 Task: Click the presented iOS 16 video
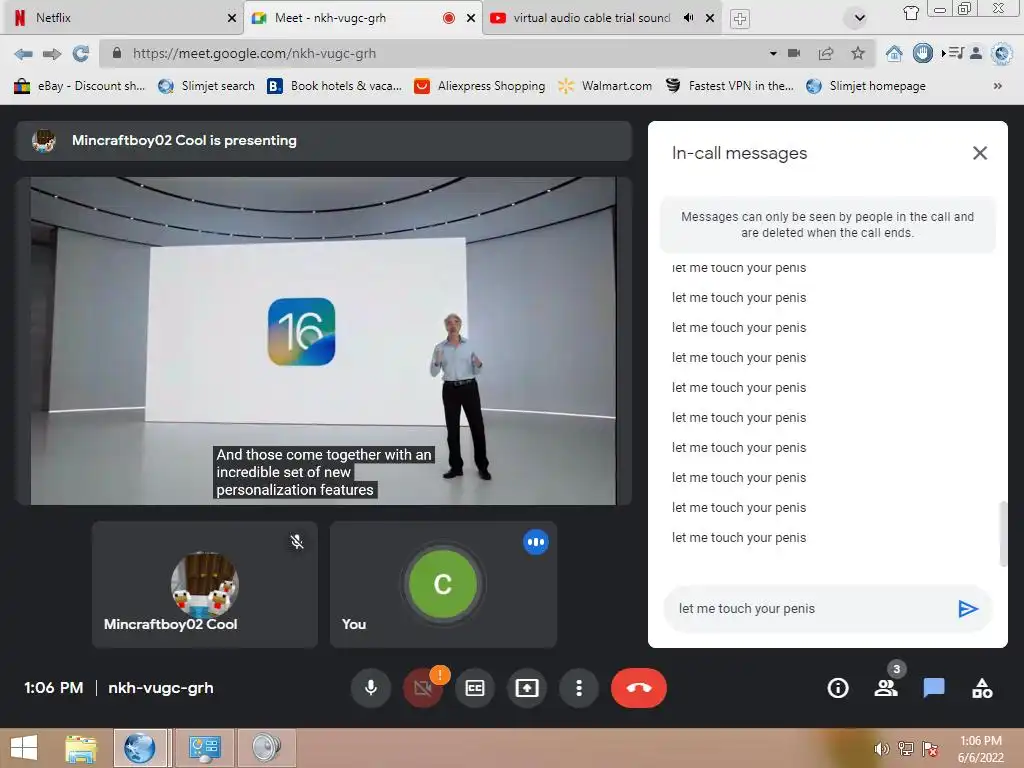pos(323,340)
